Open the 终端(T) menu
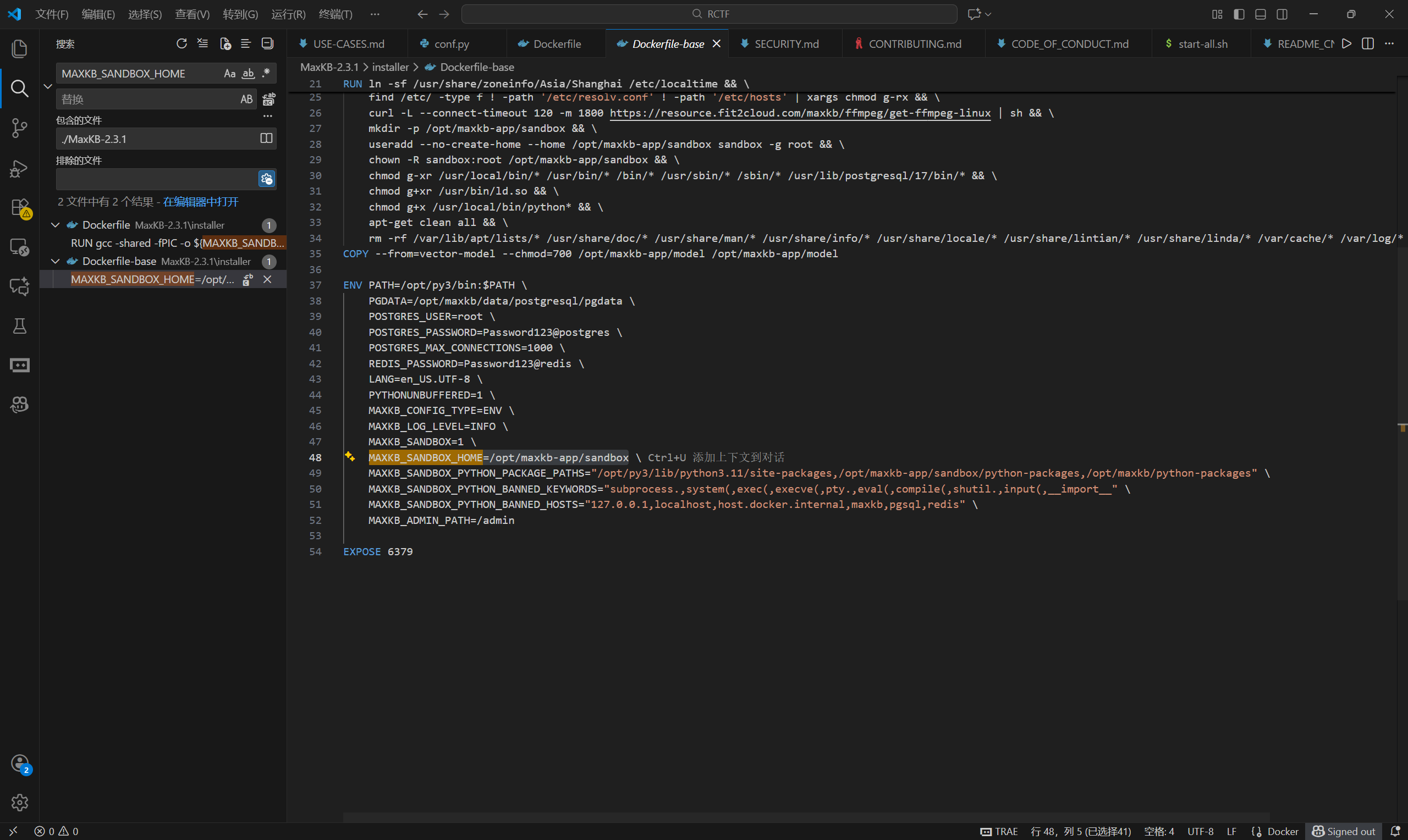 point(335,14)
